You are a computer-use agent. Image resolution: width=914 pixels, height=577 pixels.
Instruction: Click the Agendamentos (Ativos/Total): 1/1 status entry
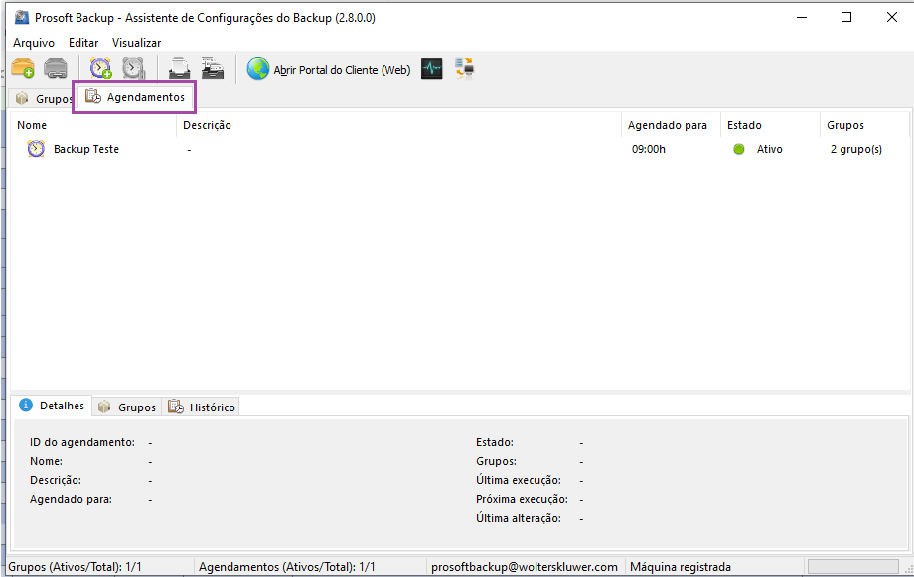click(287, 567)
